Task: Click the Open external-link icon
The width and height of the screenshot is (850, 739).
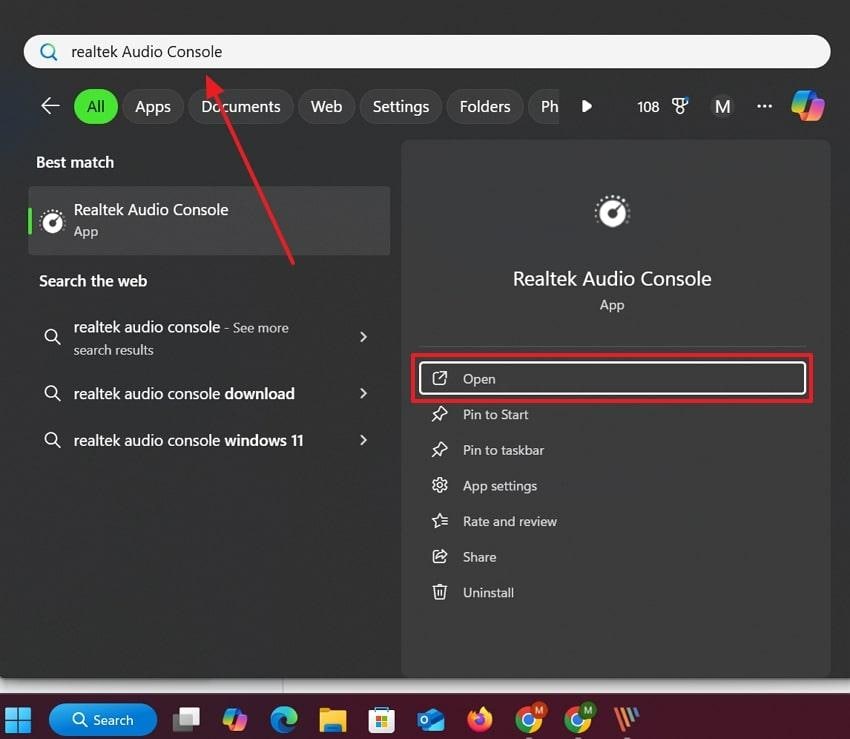Action: 440,378
